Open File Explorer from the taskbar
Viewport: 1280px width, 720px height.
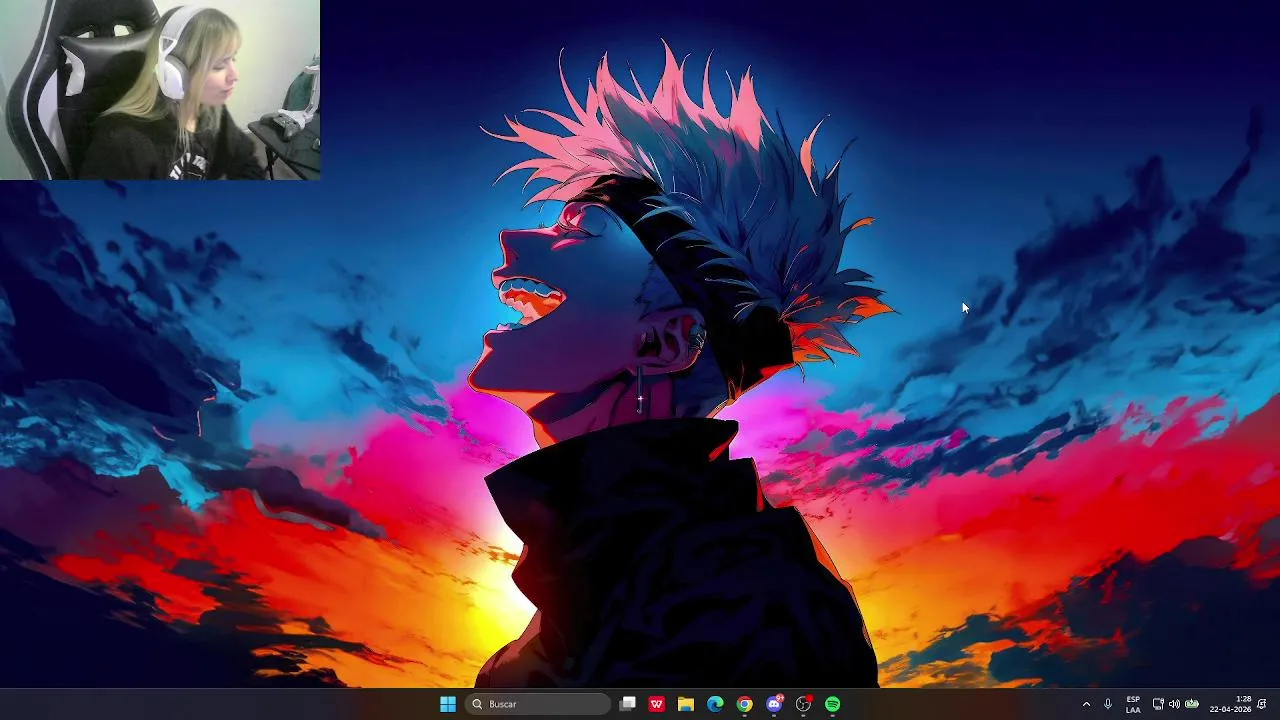coord(686,704)
